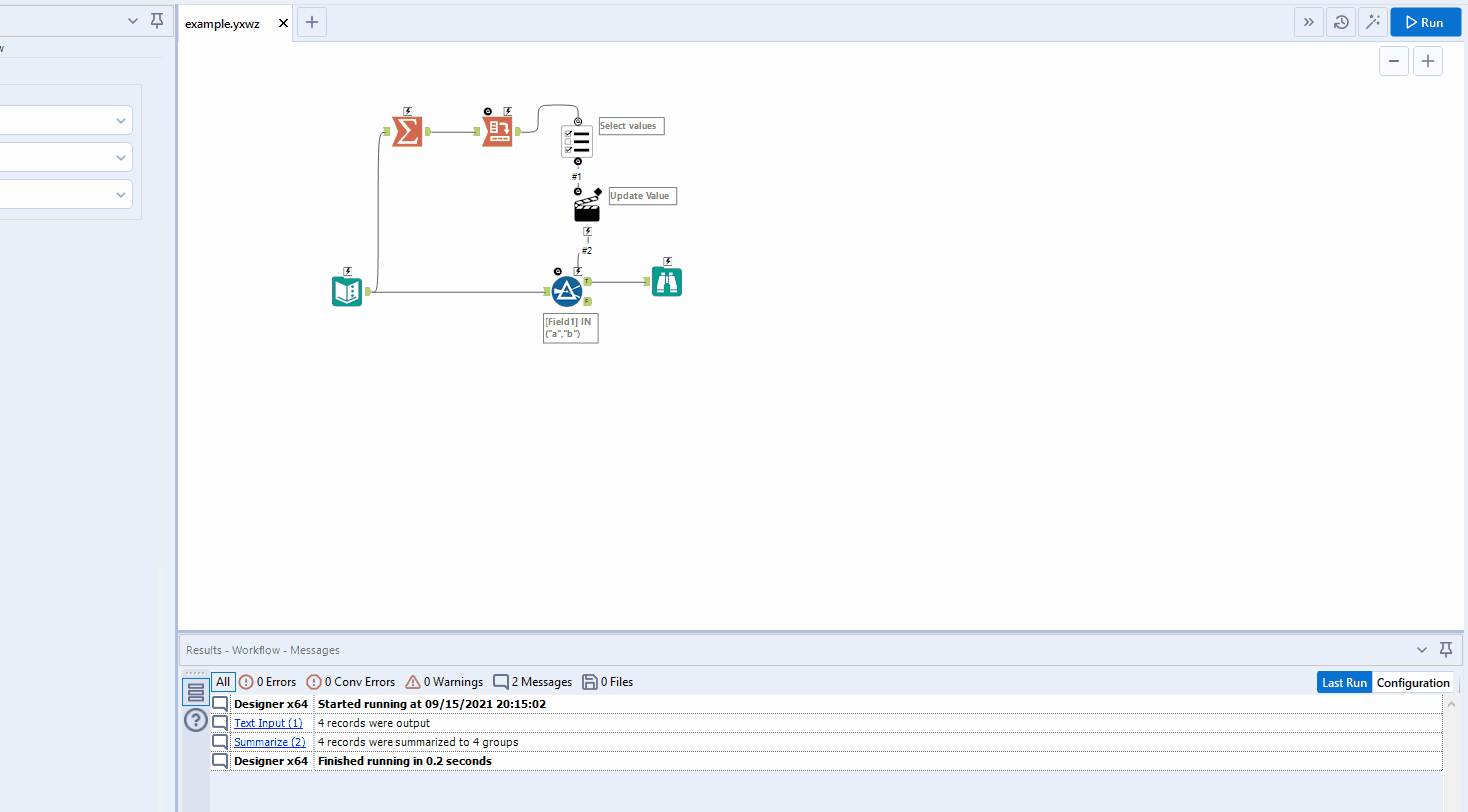Open the Text Input (1) link
Viewport: 1468px width, 812px height.
(268, 723)
